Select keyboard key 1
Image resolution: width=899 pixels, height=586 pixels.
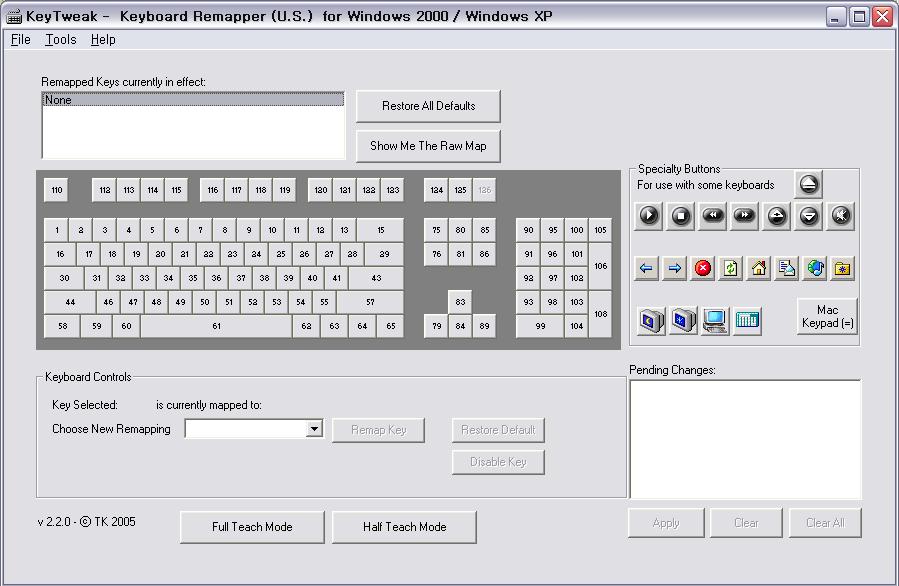(x=57, y=230)
